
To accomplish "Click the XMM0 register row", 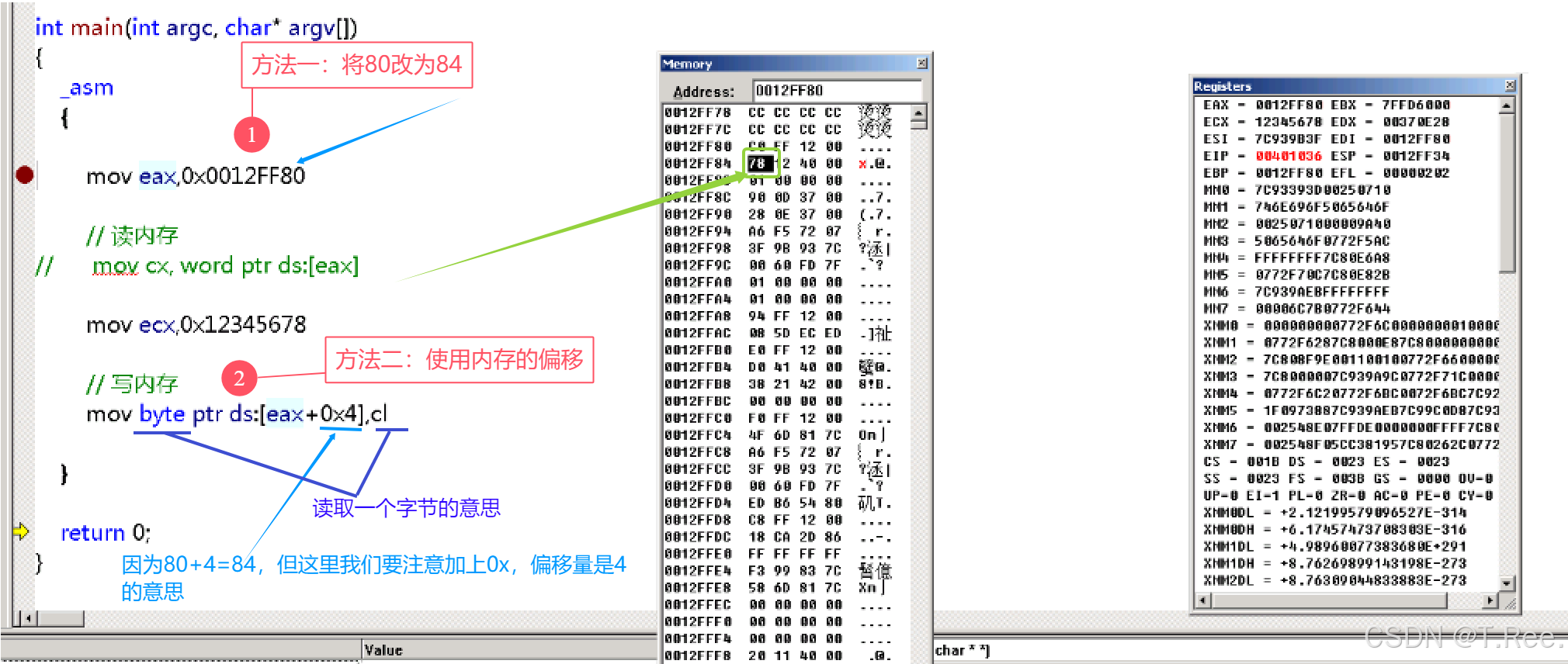I will (x=1351, y=326).
